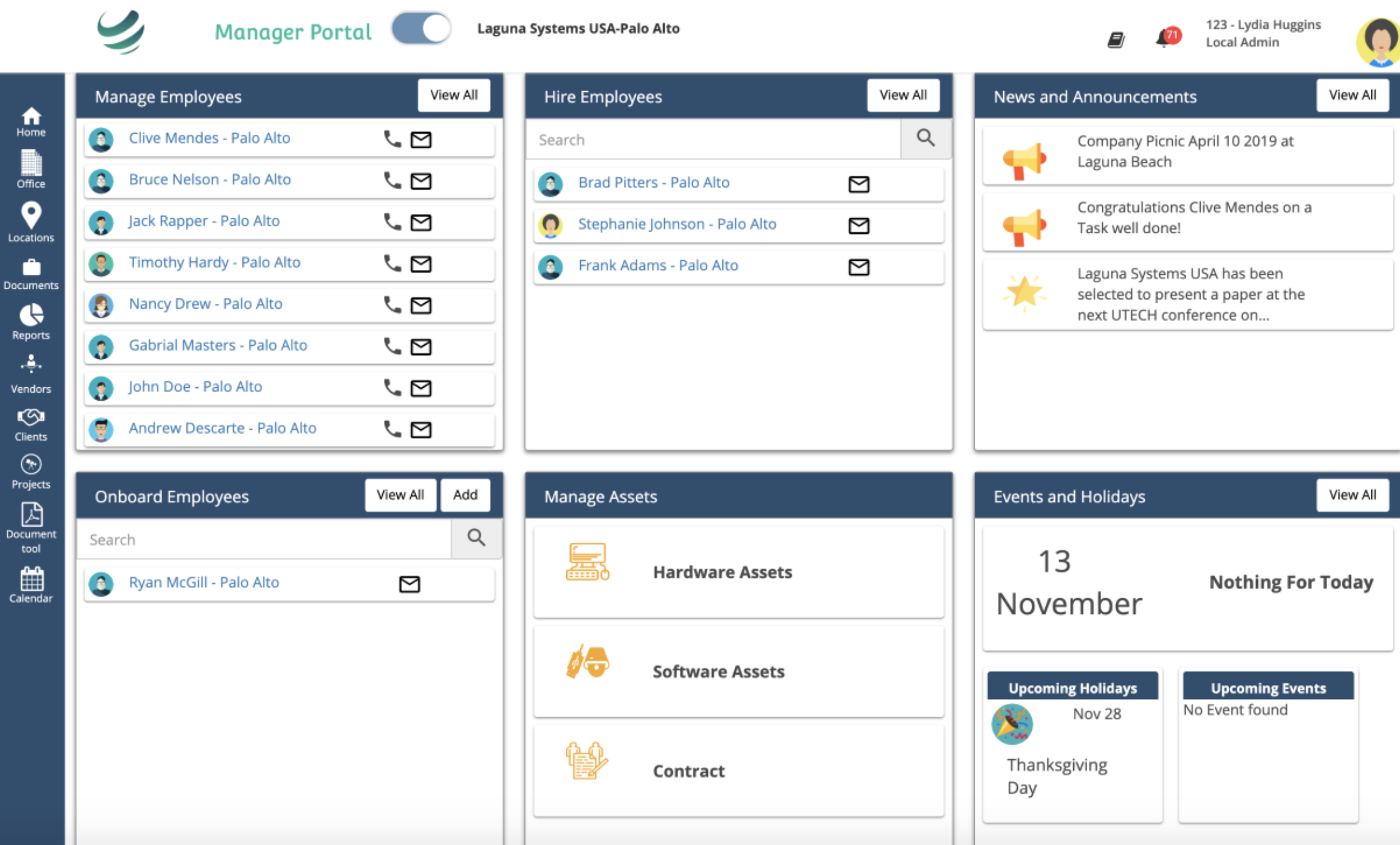Viewport: 1400px width, 845px height.
Task: Open the Document tool sidebar icon
Action: click(x=31, y=527)
